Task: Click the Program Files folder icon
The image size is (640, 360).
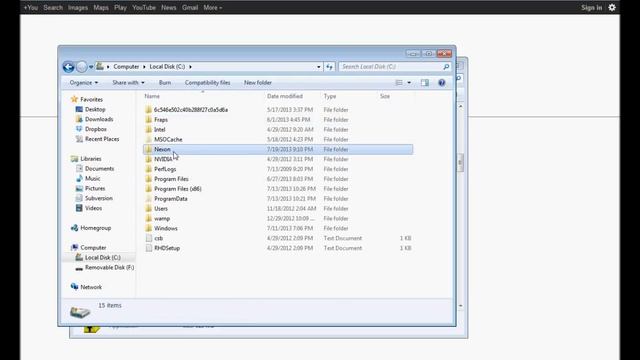Action: pos(149,179)
